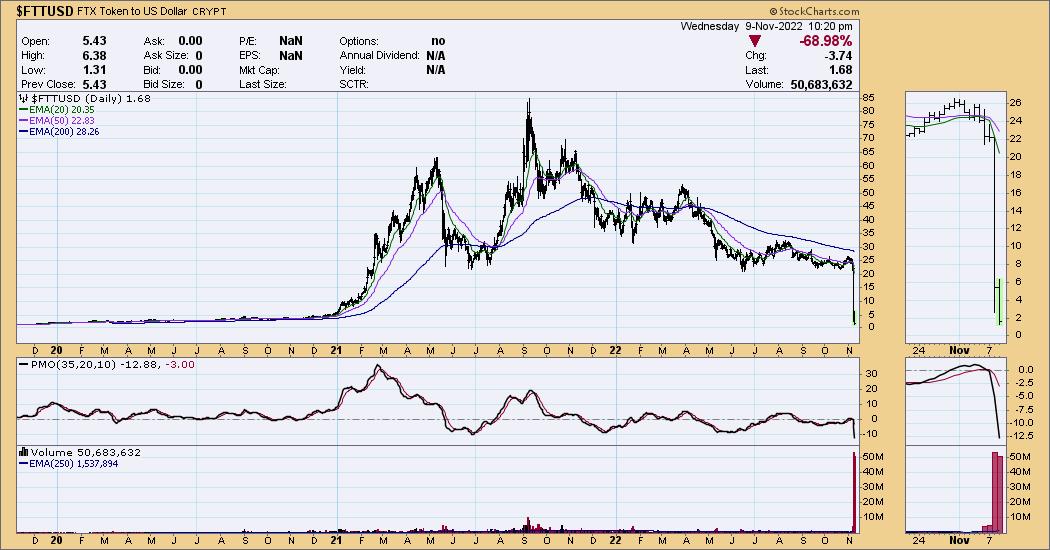Click the EMA(20) 20.35 legend entry
Screen dimensions: 1050x550
click(62, 109)
